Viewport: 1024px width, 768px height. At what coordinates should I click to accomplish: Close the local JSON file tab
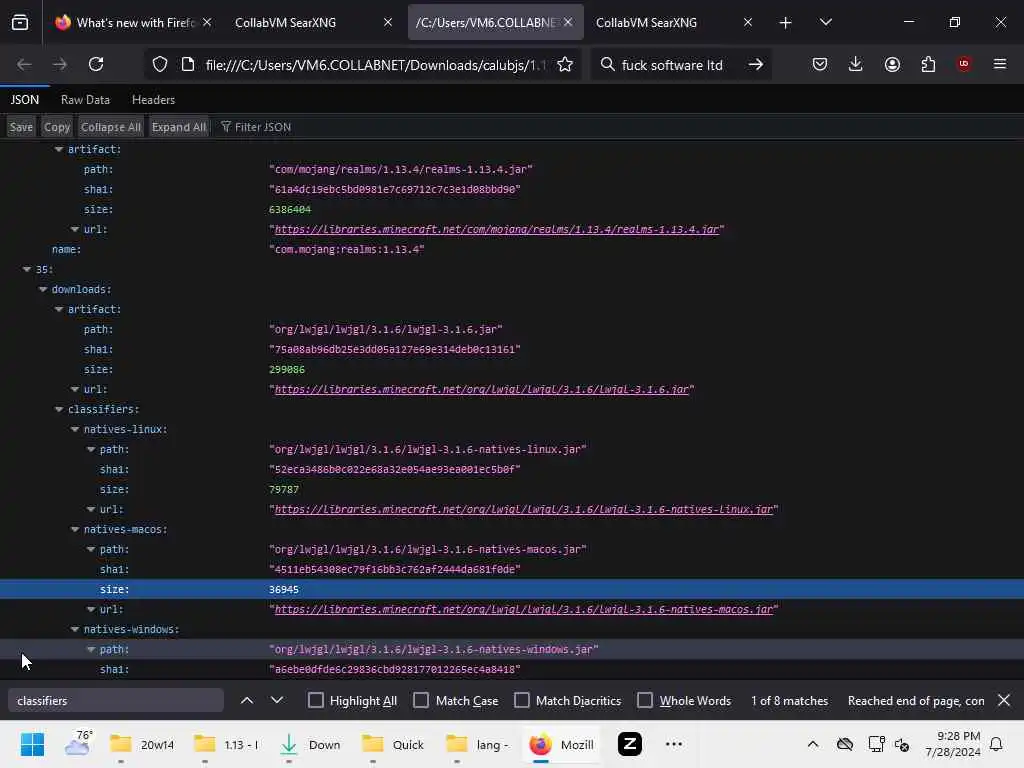568,22
